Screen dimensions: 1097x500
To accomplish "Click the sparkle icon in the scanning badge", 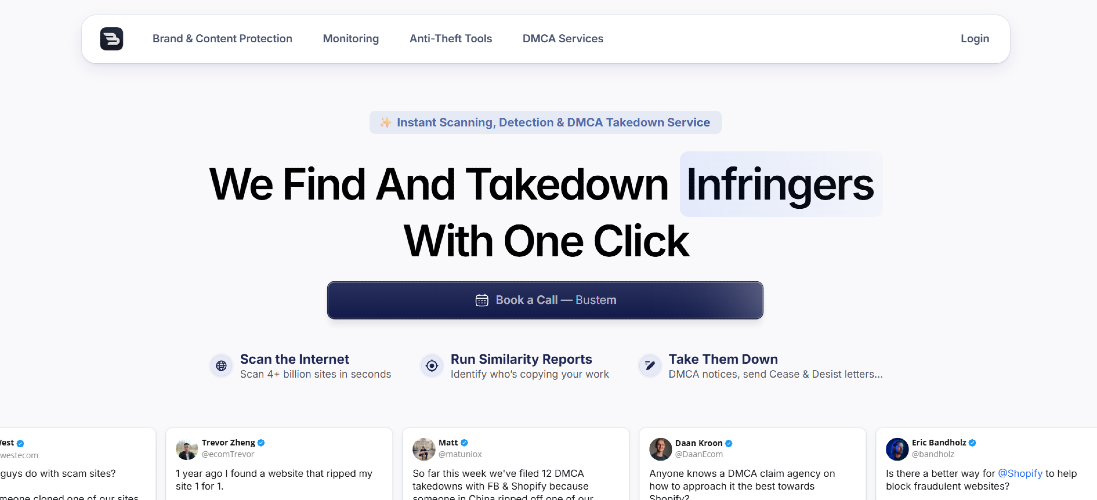I will pyautogui.click(x=385, y=122).
